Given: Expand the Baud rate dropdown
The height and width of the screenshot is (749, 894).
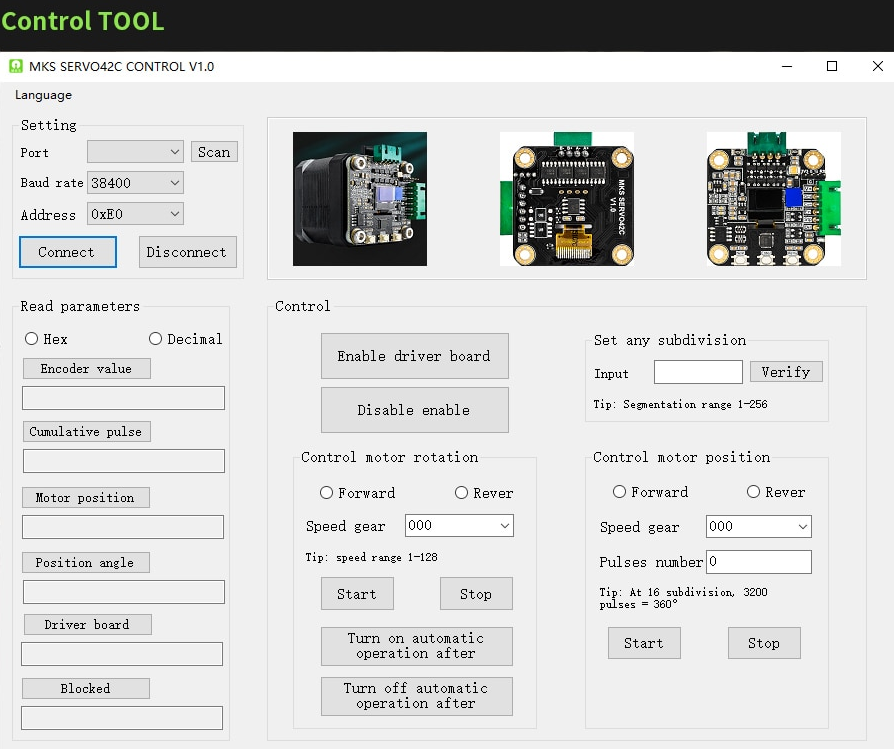Looking at the screenshot, I should pyautogui.click(x=135, y=183).
